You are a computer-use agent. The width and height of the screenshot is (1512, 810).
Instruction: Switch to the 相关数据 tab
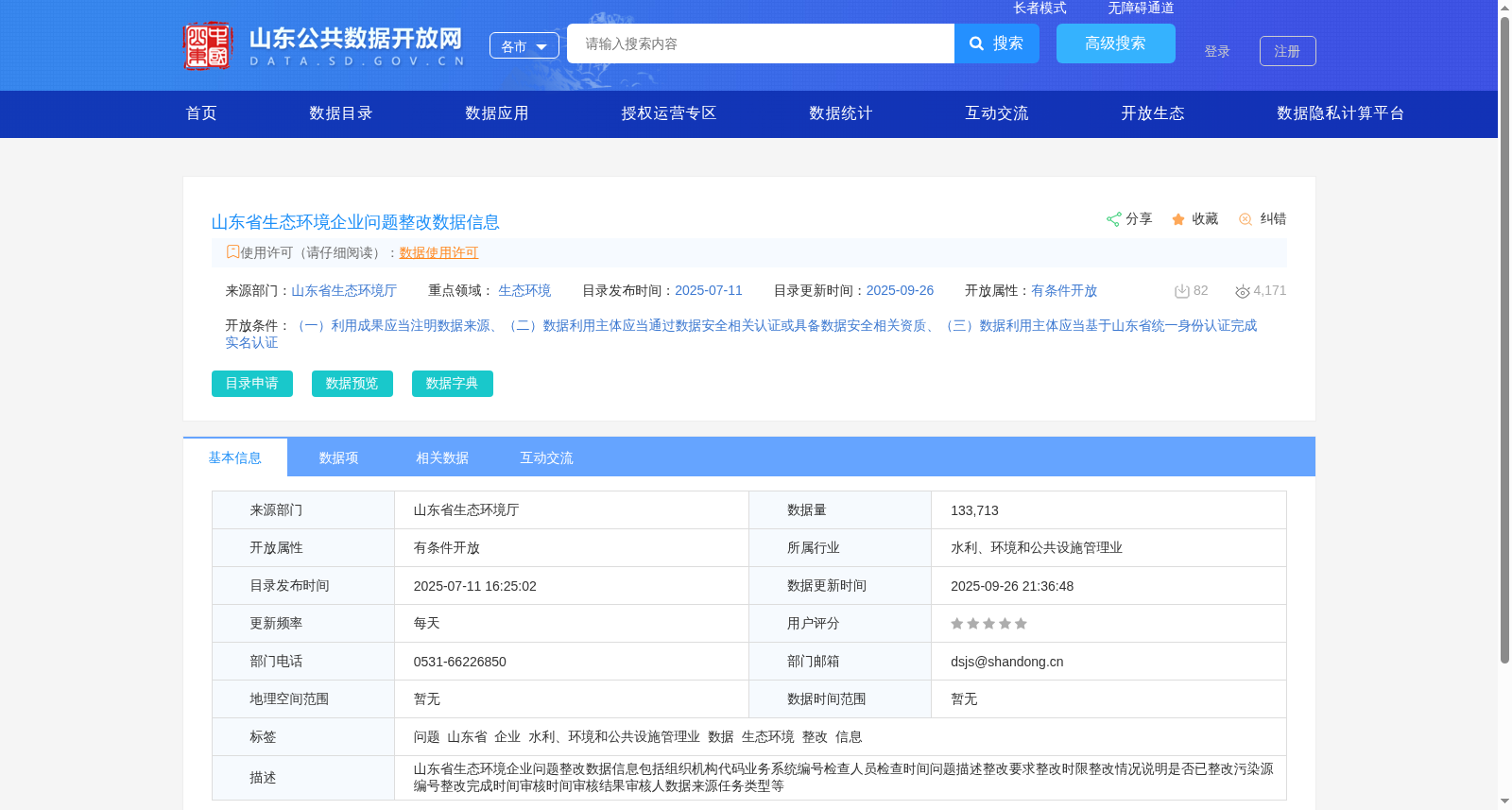pyautogui.click(x=443, y=457)
